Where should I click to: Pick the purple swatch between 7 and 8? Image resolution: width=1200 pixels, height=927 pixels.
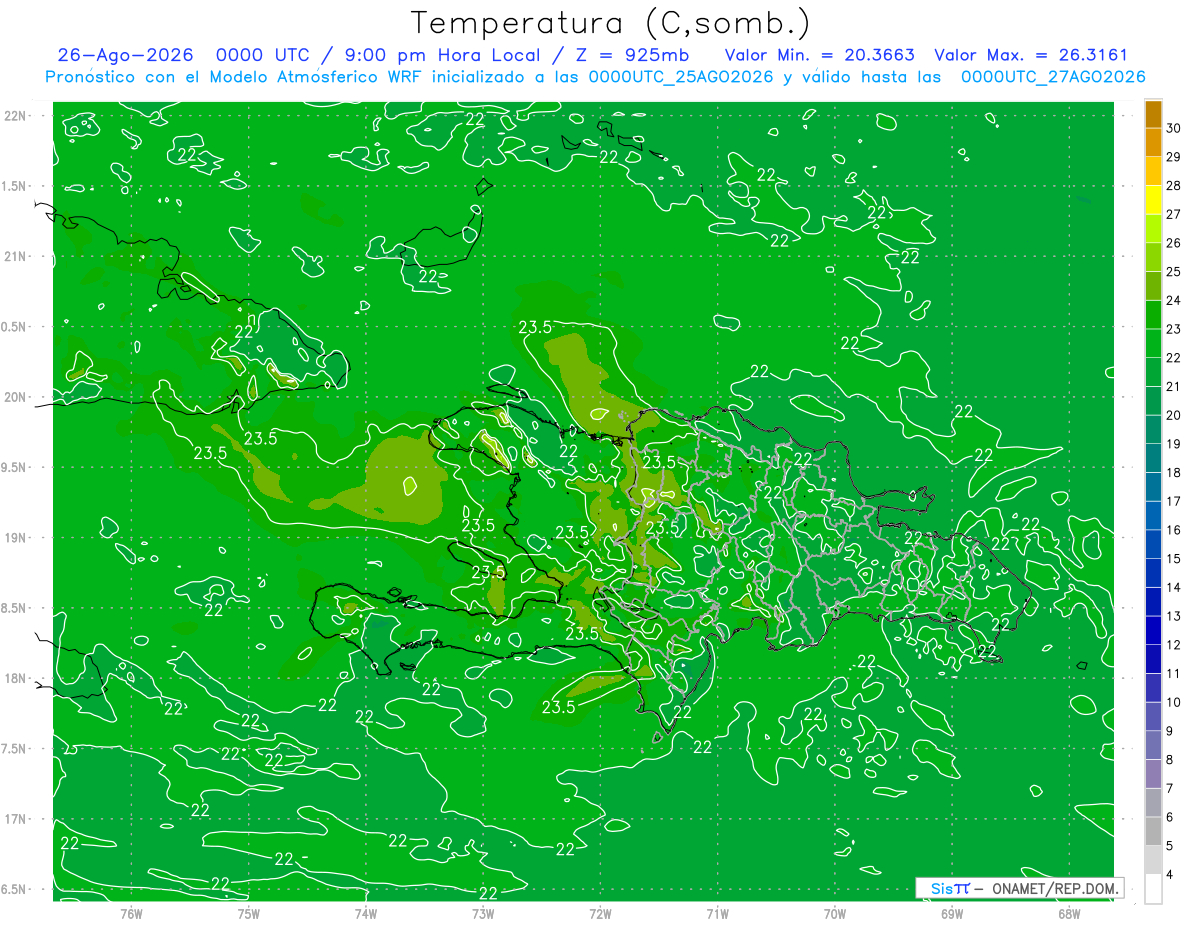1153,775
